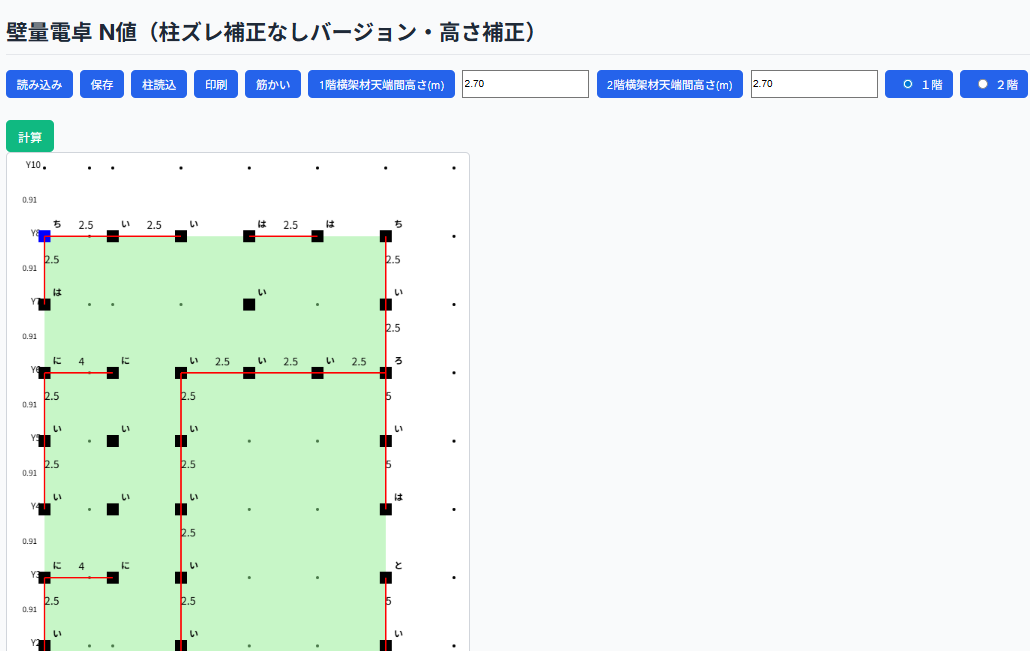Select the left-edge に column on row Y3
1030x651 pixels.
point(44,578)
